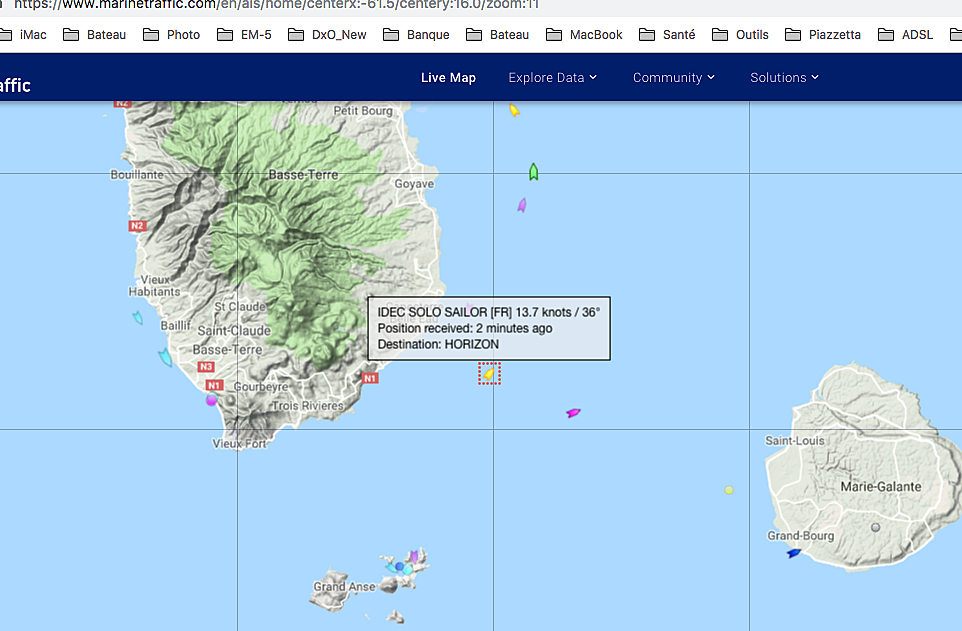The width and height of the screenshot is (962, 631).
Task: Select the green vessel near Goyave
Action: tap(533, 172)
